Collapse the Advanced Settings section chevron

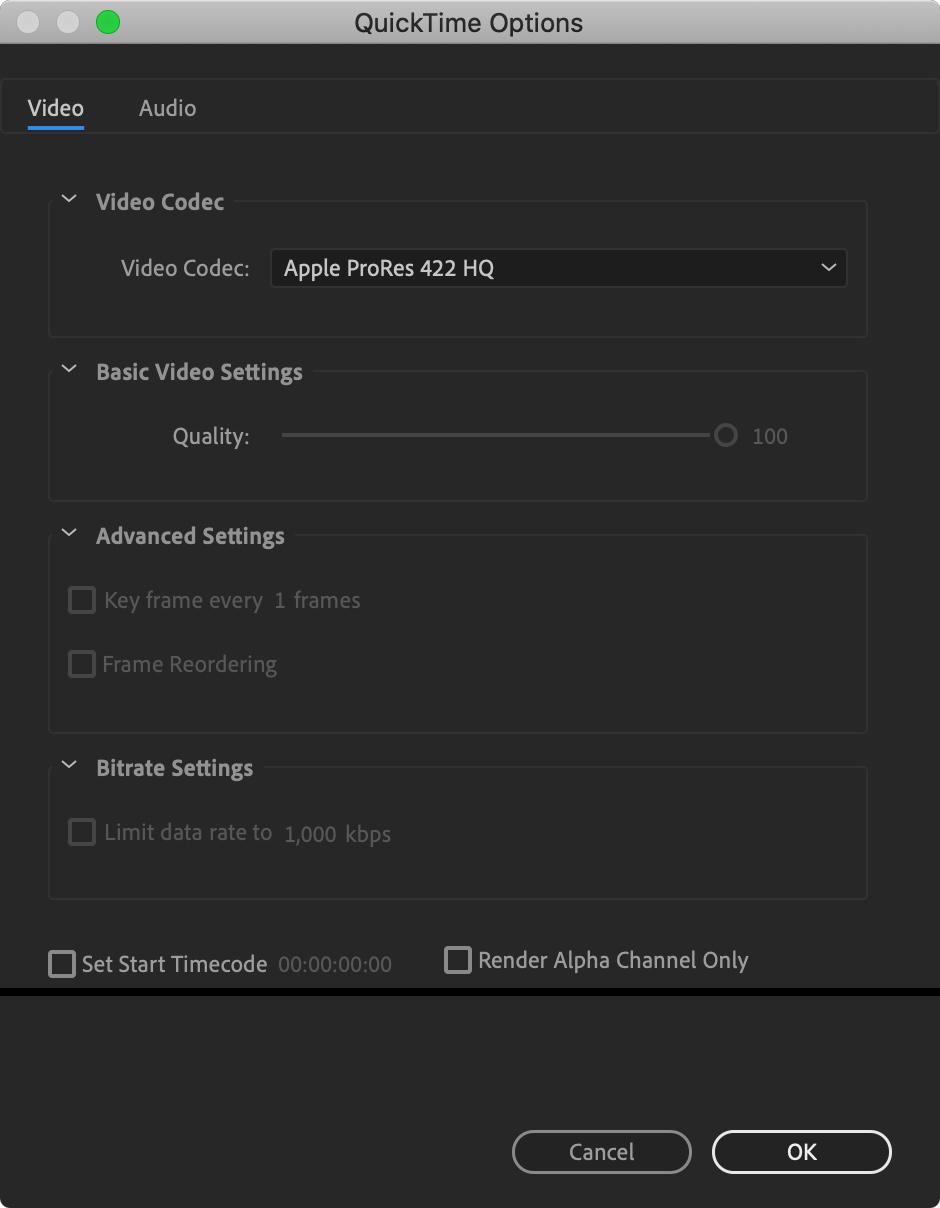[x=69, y=533]
